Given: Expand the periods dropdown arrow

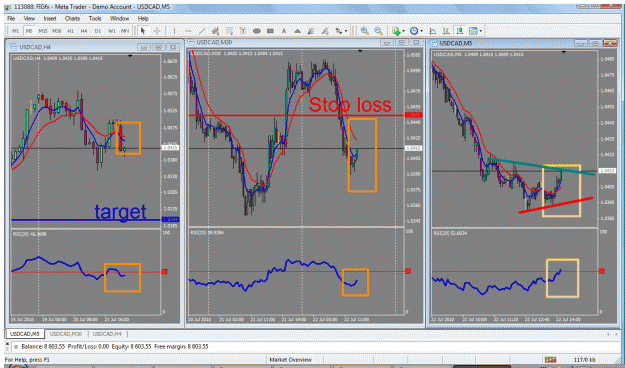Looking at the screenshot, I should click(x=422, y=31).
